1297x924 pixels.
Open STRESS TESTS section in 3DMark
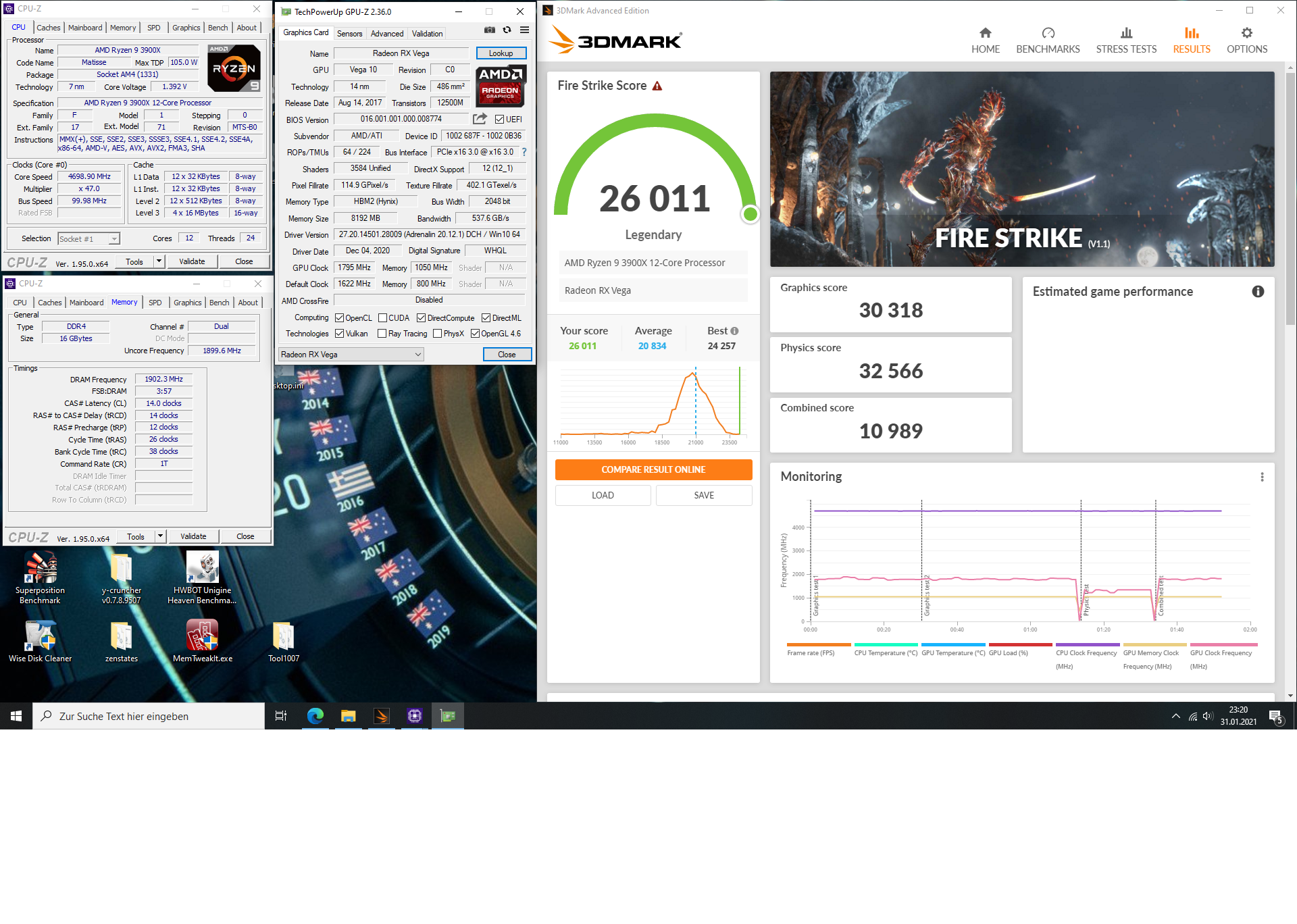point(1126,41)
